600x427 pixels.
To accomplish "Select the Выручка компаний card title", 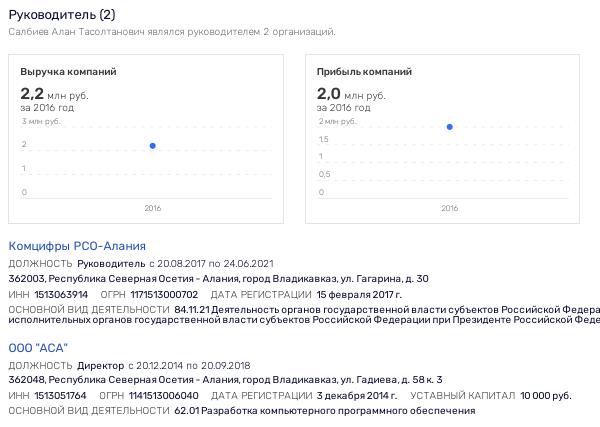I will click(68, 73).
